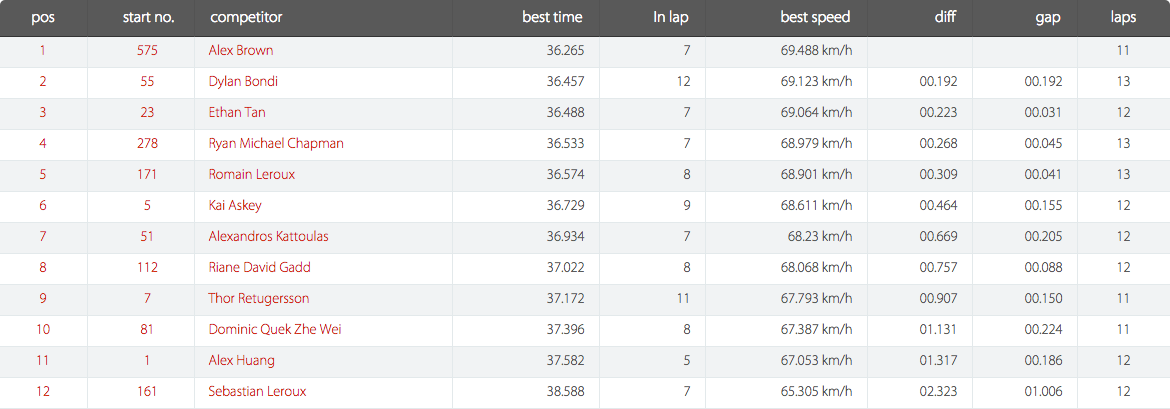Sort by the pos column header
The width and height of the screenshot is (1170, 409).
[x=43, y=18]
